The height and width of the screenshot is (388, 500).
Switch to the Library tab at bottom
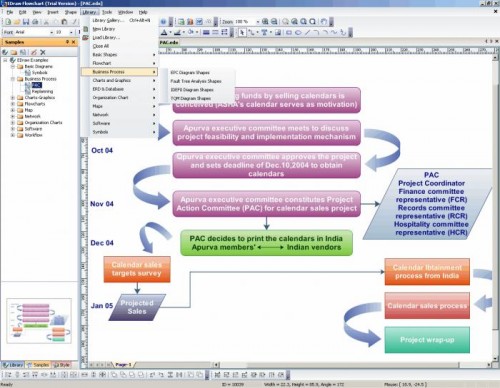click(13, 365)
